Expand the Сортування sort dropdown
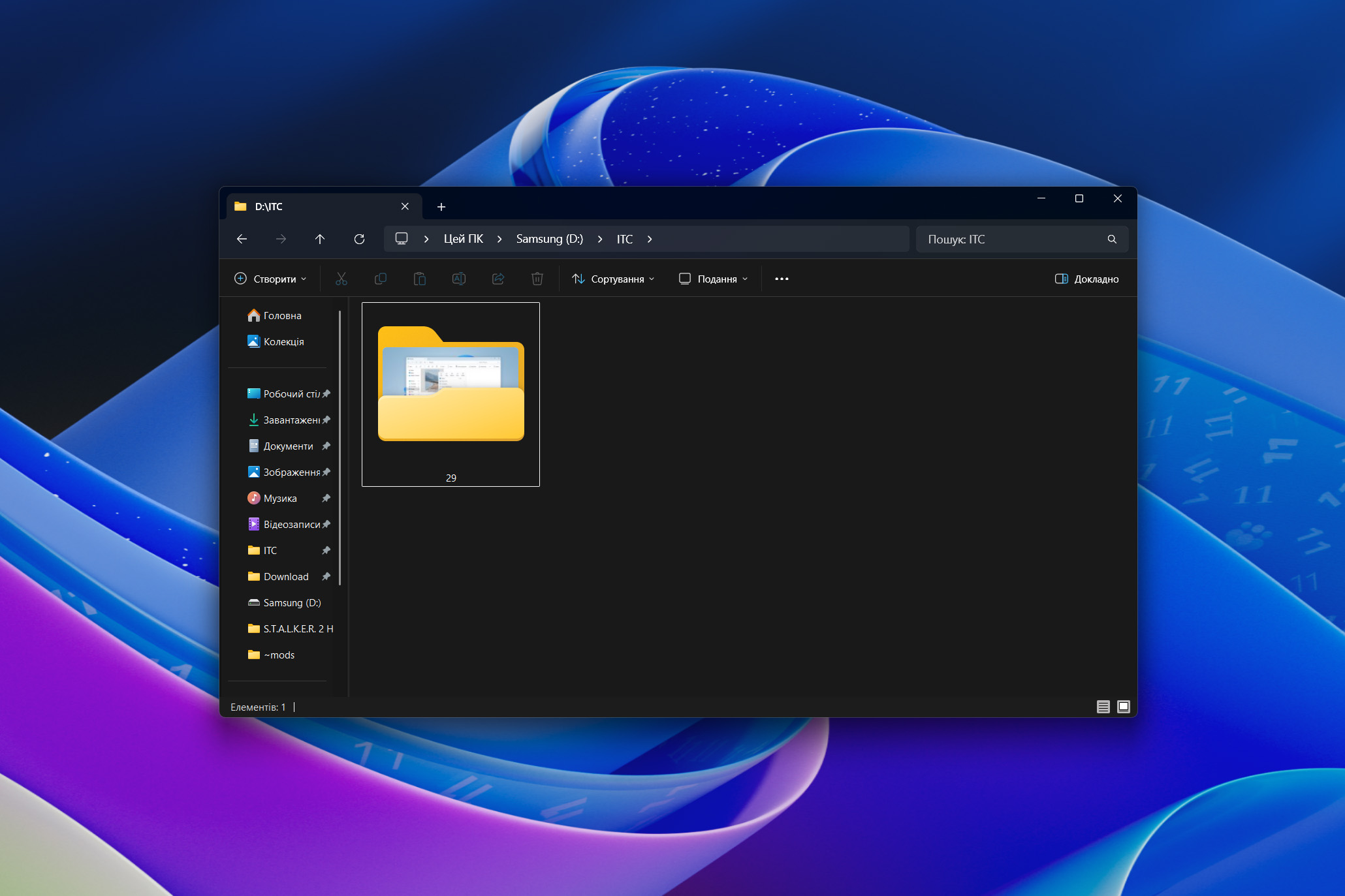Image resolution: width=1345 pixels, height=896 pixels. (613, 279)
